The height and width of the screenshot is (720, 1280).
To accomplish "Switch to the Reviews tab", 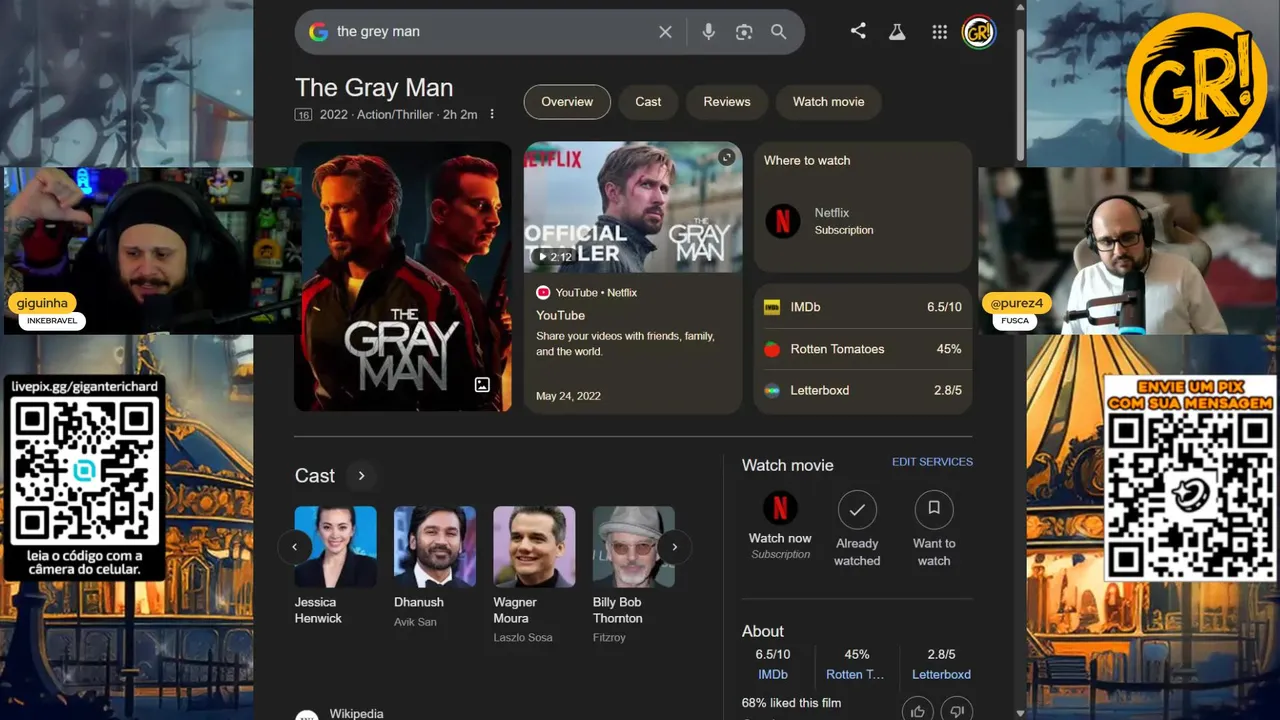I will 727,102.
